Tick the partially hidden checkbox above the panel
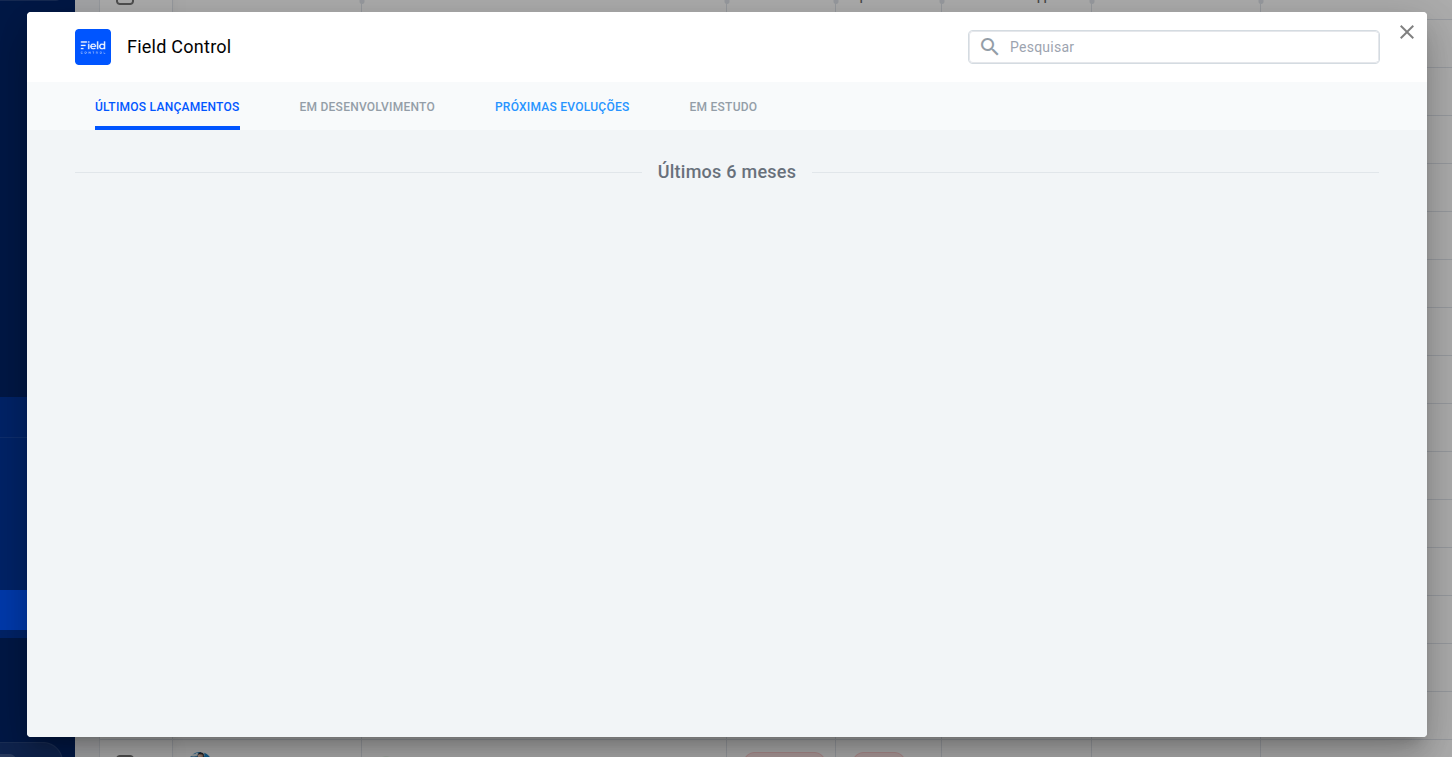The image size is (1452, 757). [125, 2]
